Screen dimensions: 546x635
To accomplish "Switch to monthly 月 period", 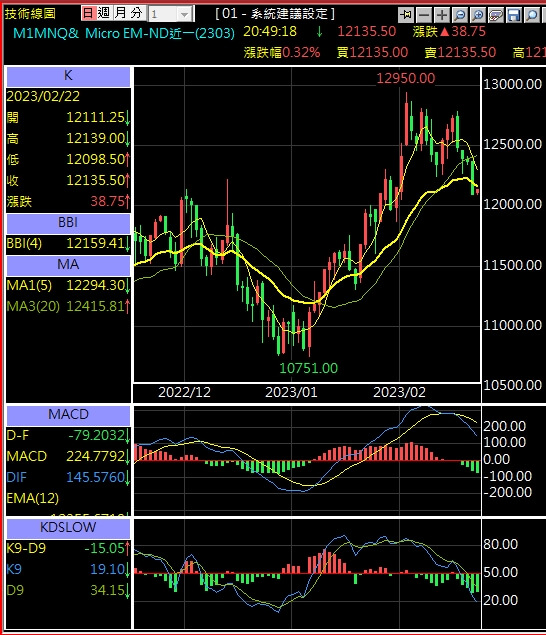I will 120,13.
